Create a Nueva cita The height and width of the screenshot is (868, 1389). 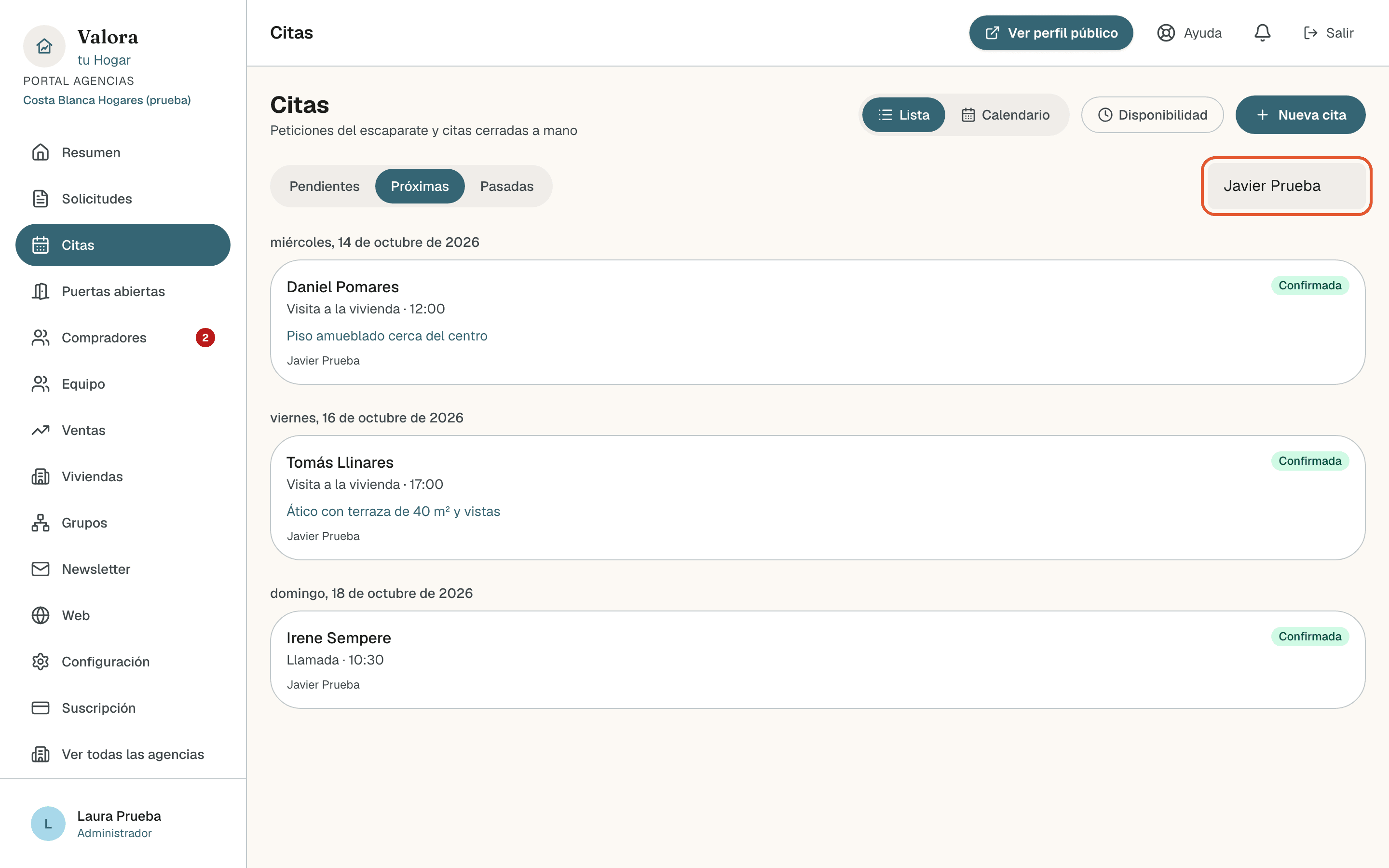[1300, 115]
